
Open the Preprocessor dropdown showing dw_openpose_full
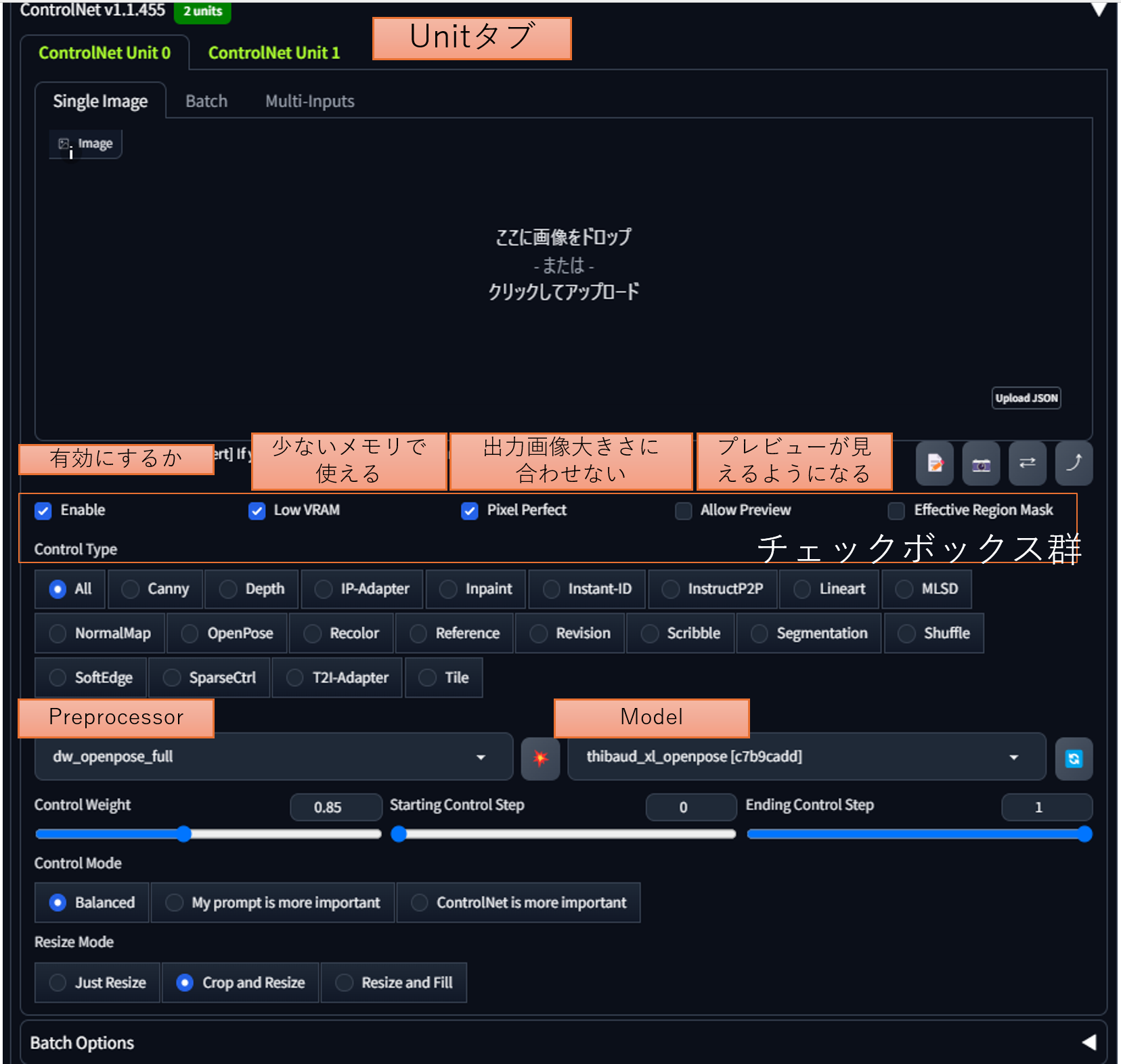pos(274,757)
